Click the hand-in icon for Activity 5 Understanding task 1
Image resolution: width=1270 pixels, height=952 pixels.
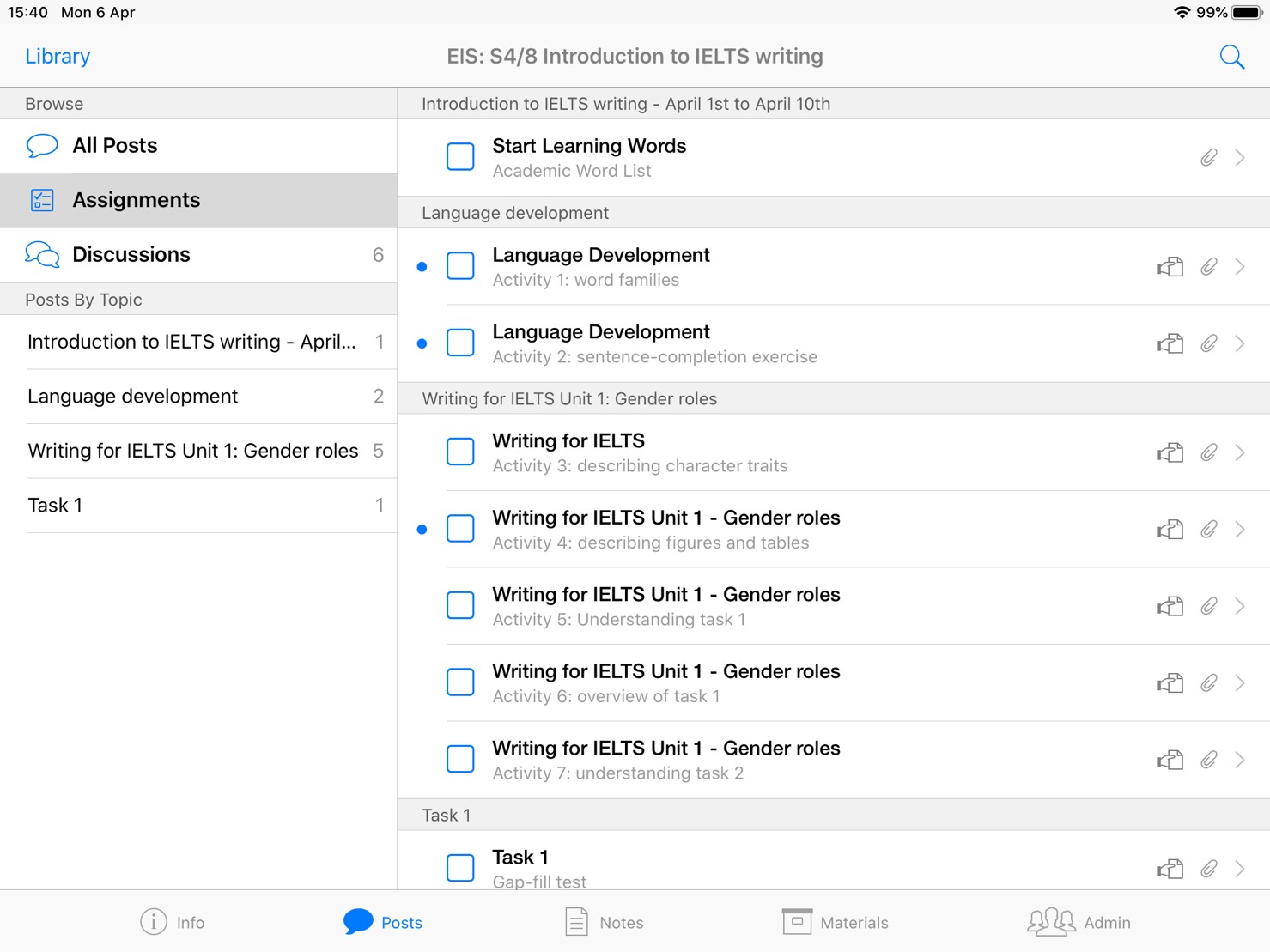pyautogui.click(x=1170, y=606)
